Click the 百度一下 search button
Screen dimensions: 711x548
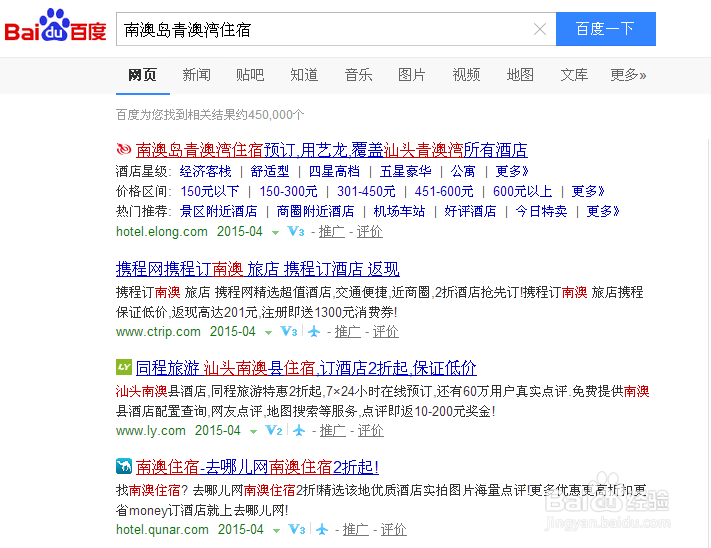pos(605,29)
